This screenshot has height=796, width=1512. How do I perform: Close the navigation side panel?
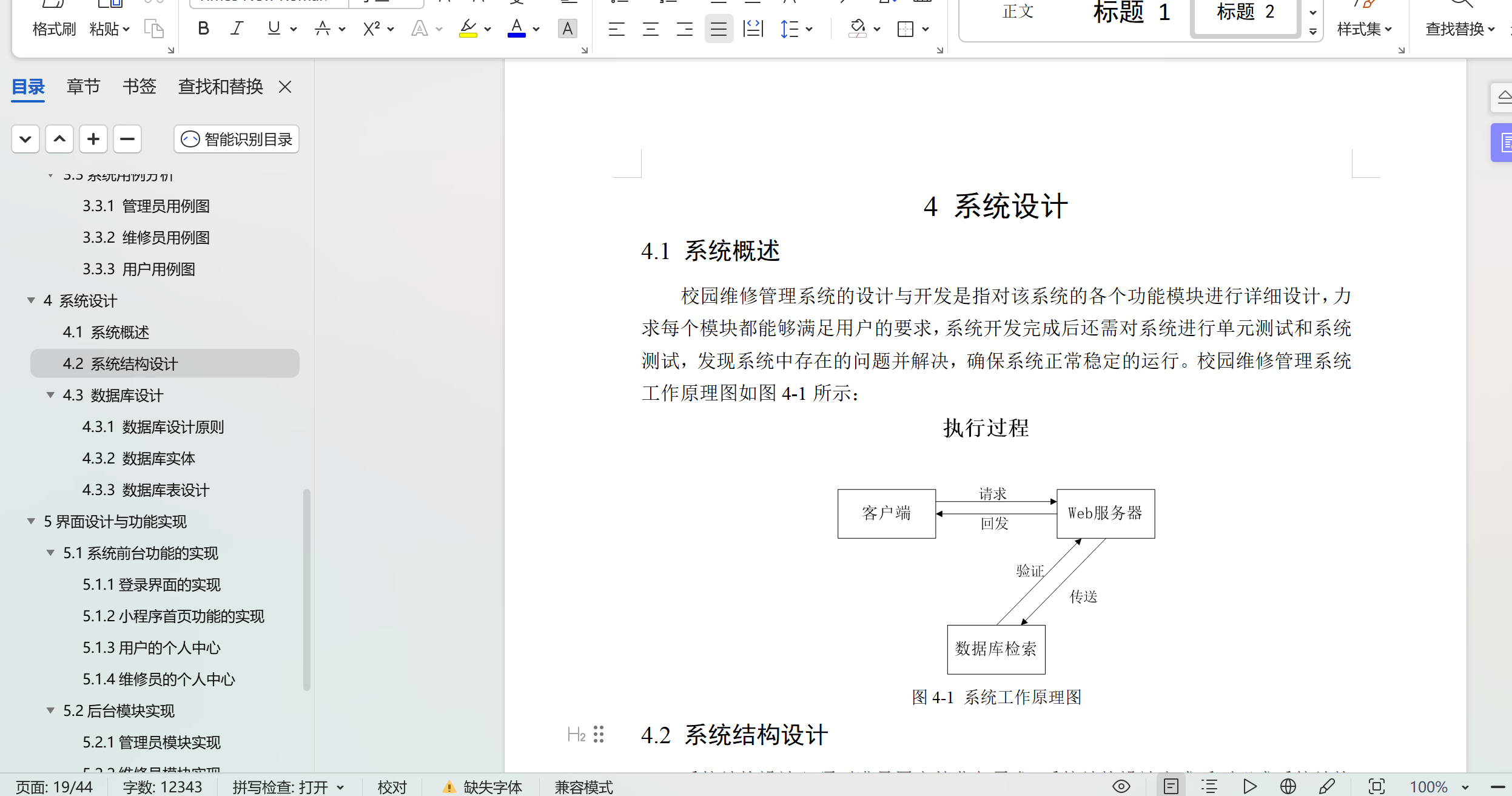click(x=285, y=87)
